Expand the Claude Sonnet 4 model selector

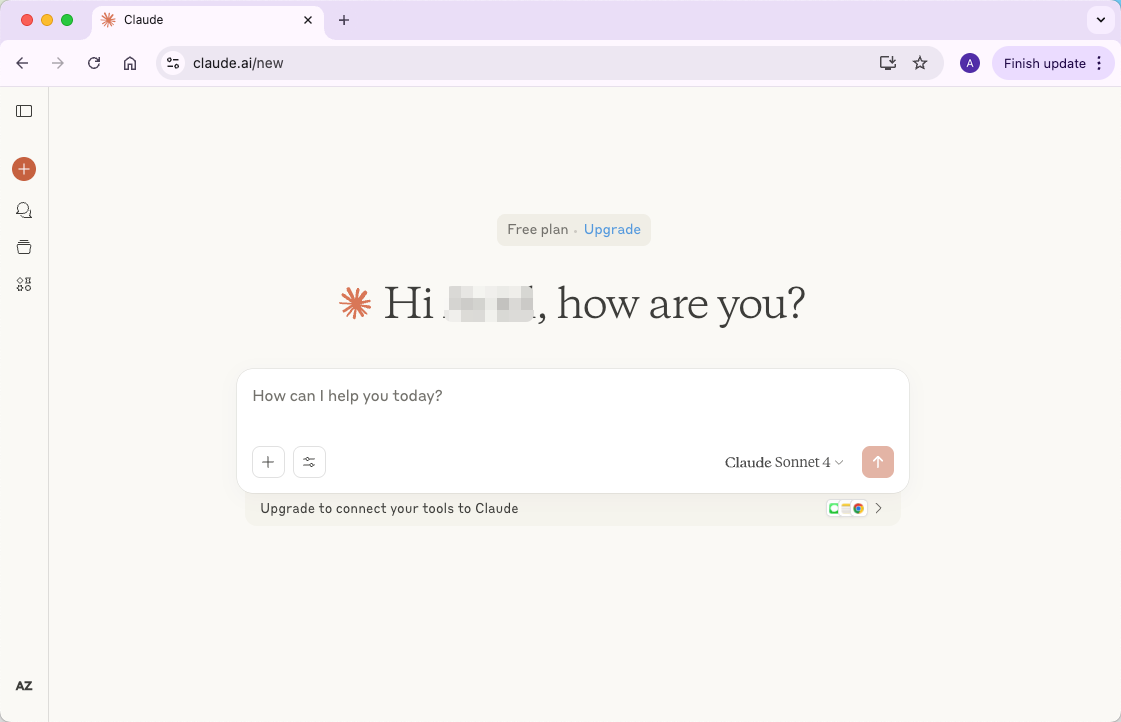point(784,463)
